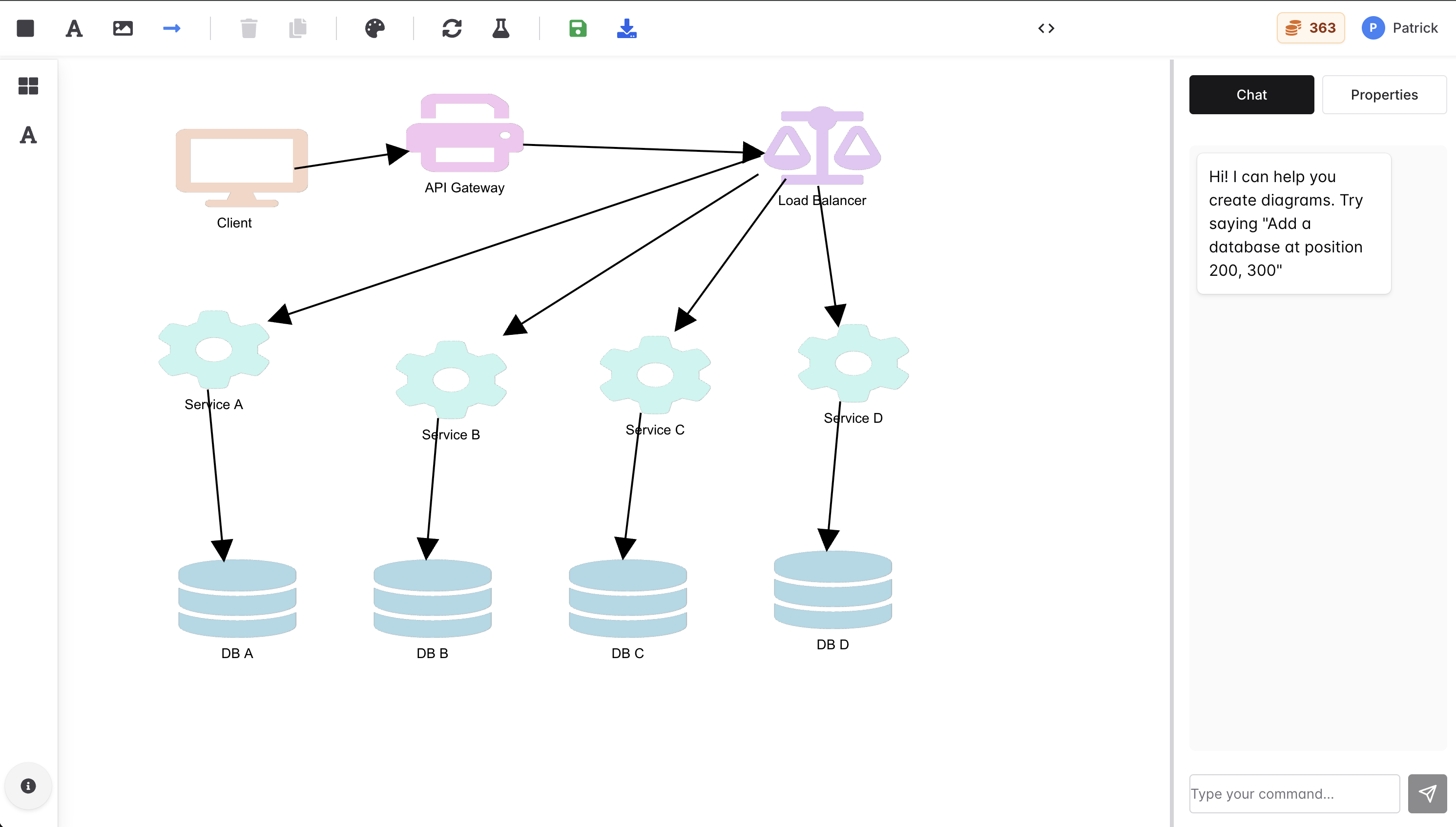Click the refresh sync icon

click(x=452, y=28)
